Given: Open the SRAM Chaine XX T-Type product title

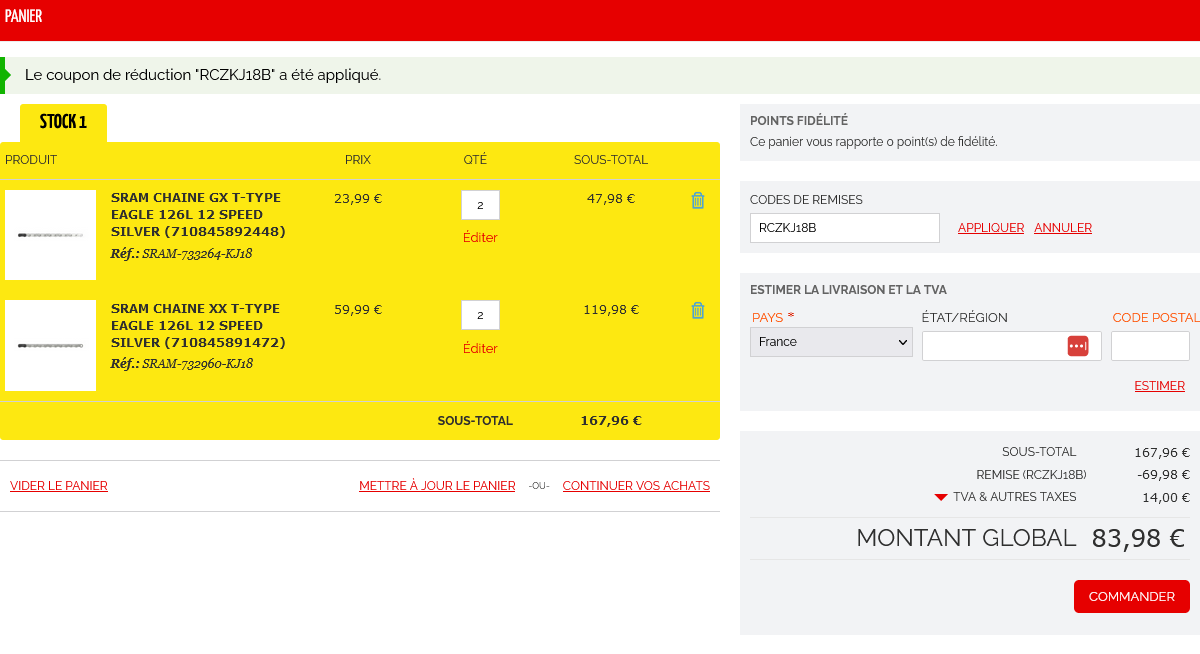Looking at the screenshot, I should coord(198,326).
